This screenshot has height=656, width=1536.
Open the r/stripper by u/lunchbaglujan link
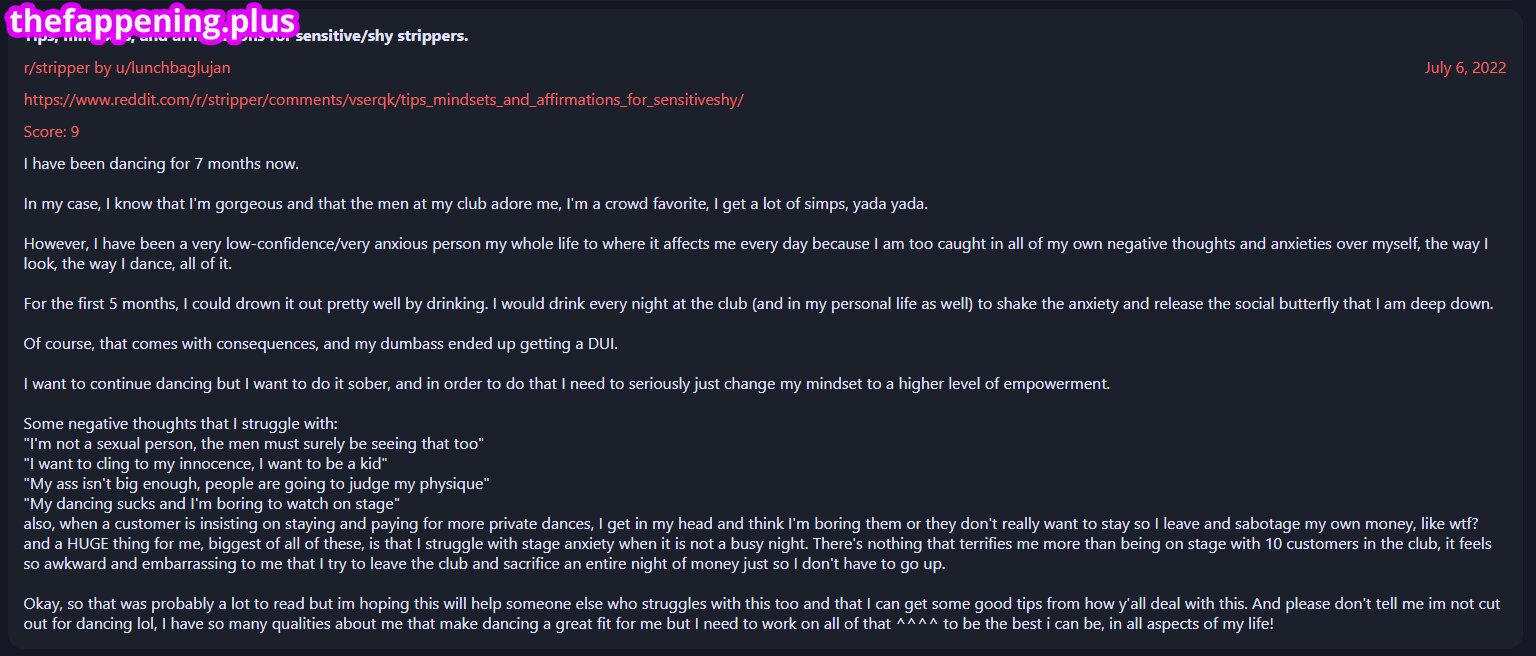[127, 68]
